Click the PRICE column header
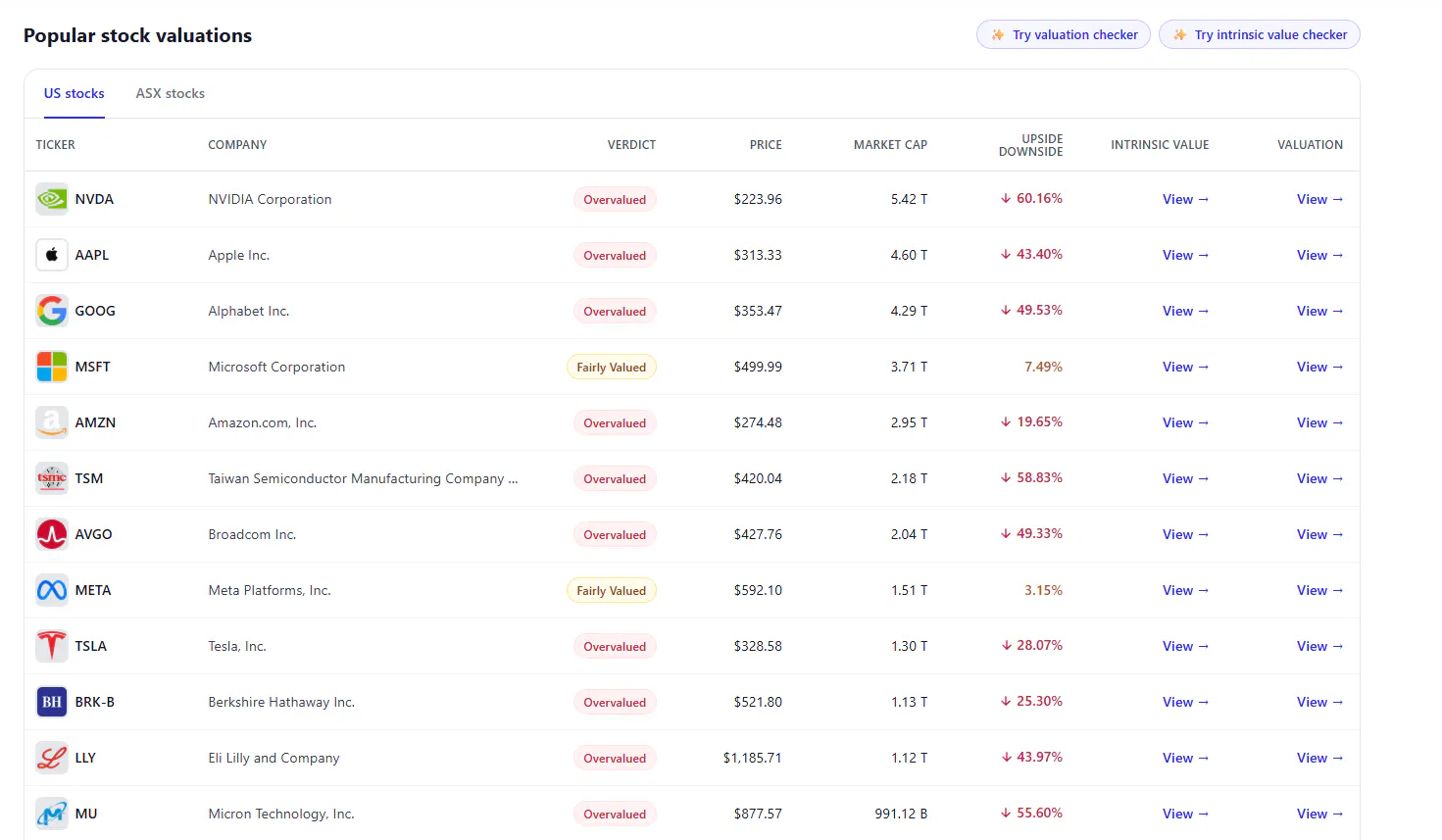 coord(766,145)
